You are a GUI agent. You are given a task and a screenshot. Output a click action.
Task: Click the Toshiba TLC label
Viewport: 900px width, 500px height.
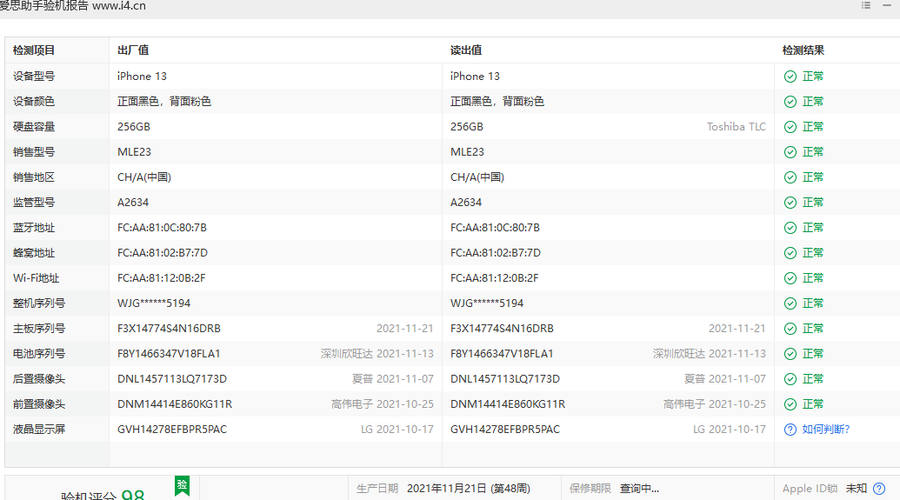(736, 127)
